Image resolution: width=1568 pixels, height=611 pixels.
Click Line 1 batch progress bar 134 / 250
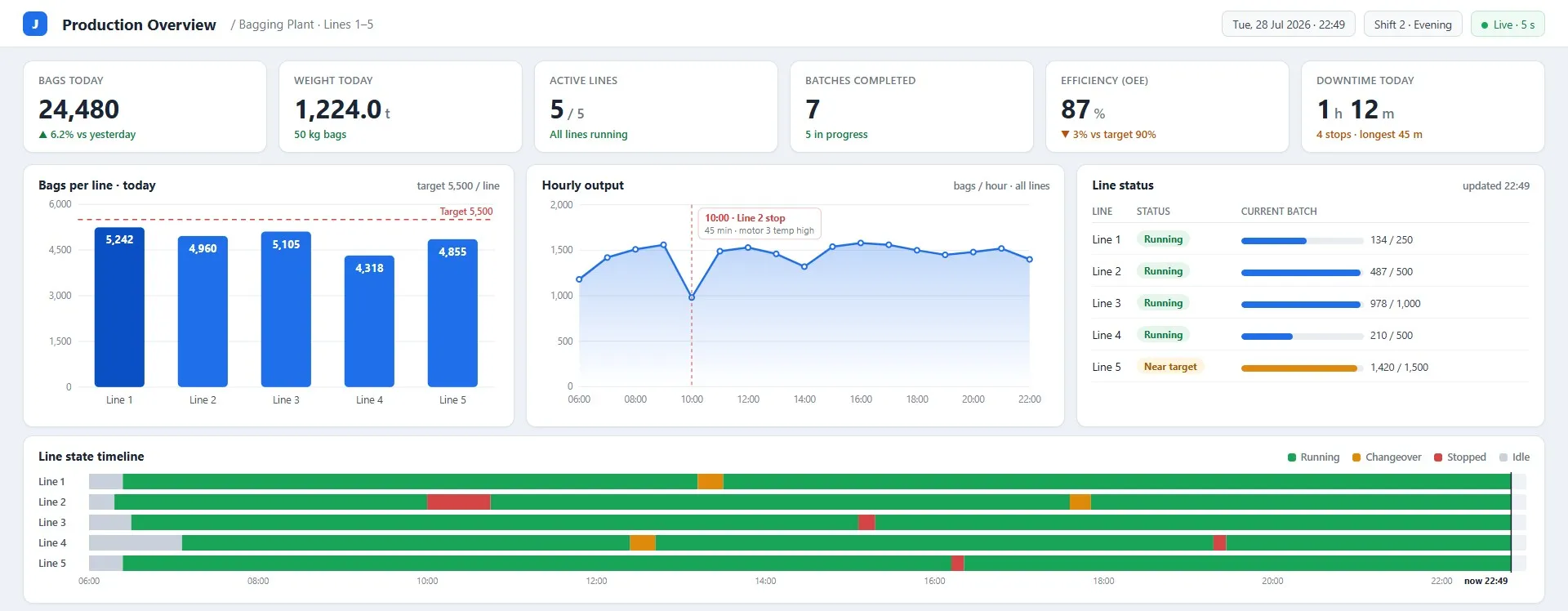[1301, 241]
